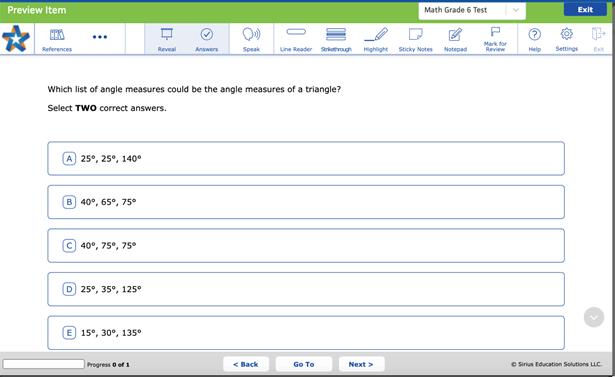Click the grayed Exit door icon

599,40
